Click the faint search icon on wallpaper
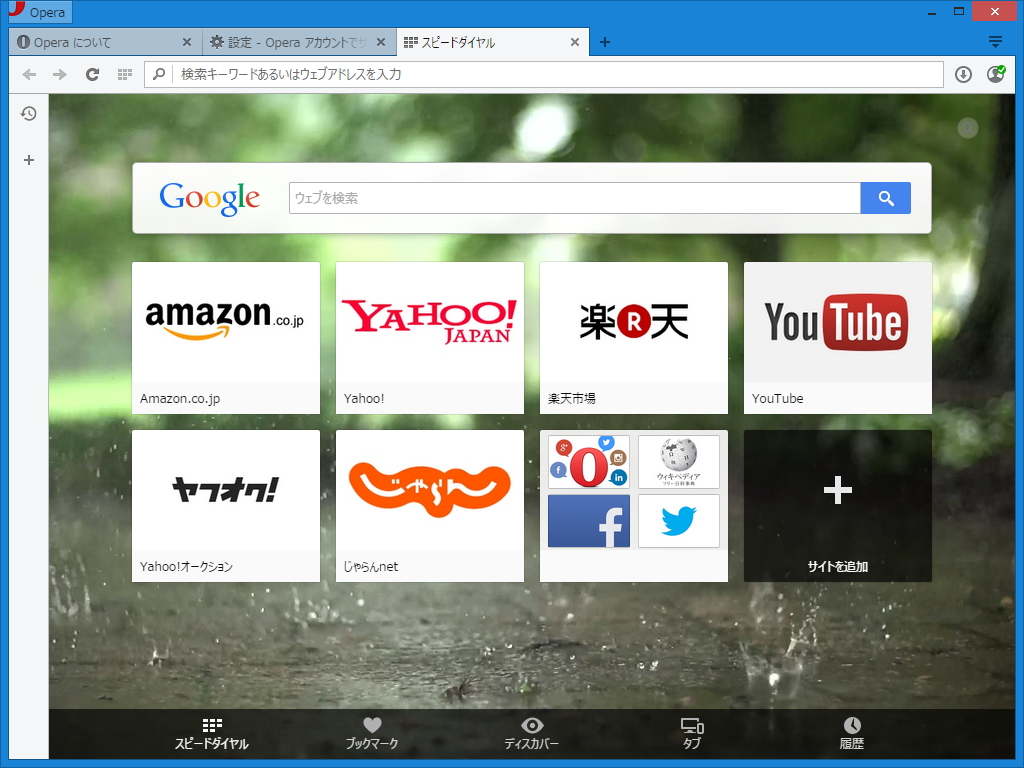 967,128
